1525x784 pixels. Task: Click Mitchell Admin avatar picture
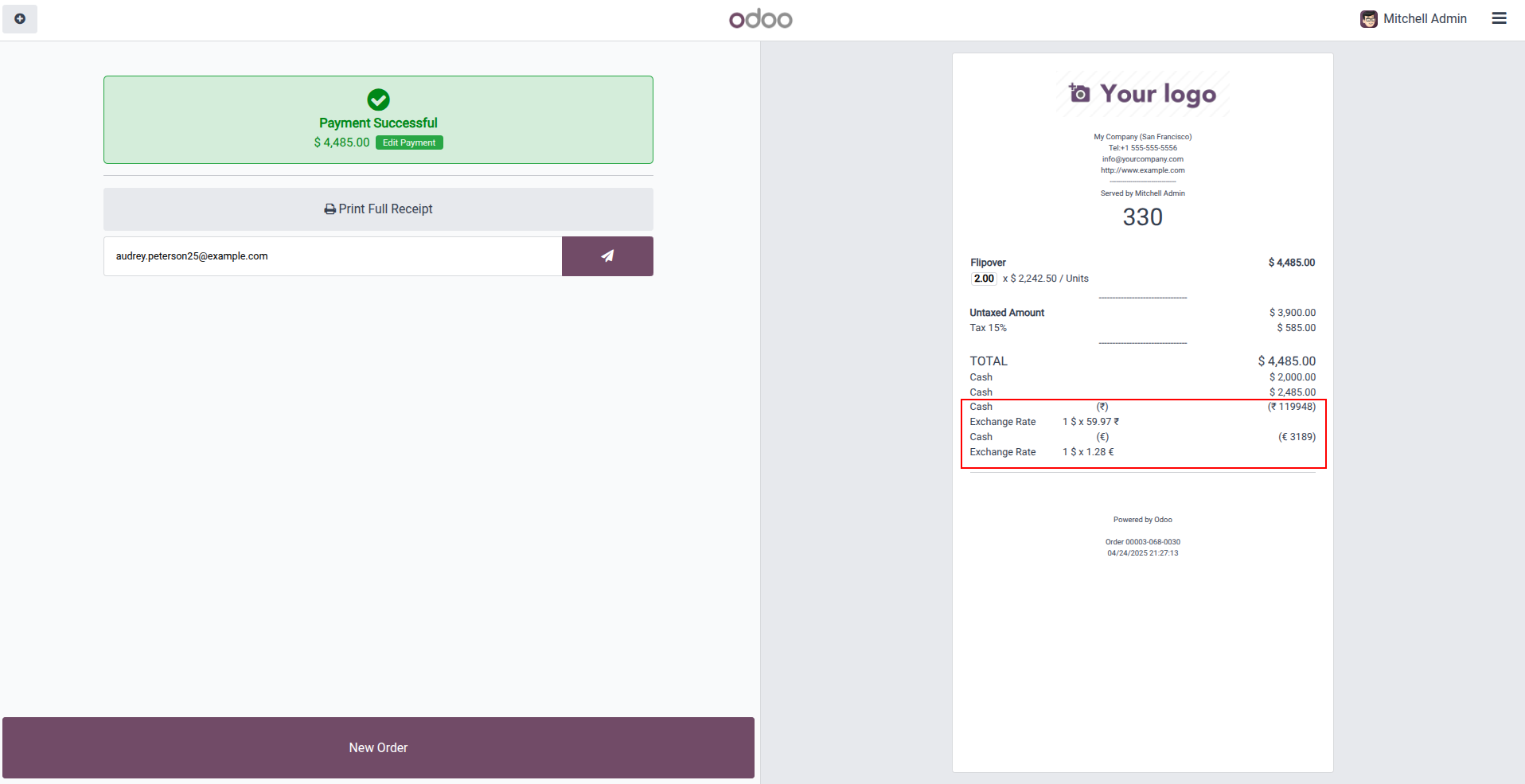(1368, 19)
